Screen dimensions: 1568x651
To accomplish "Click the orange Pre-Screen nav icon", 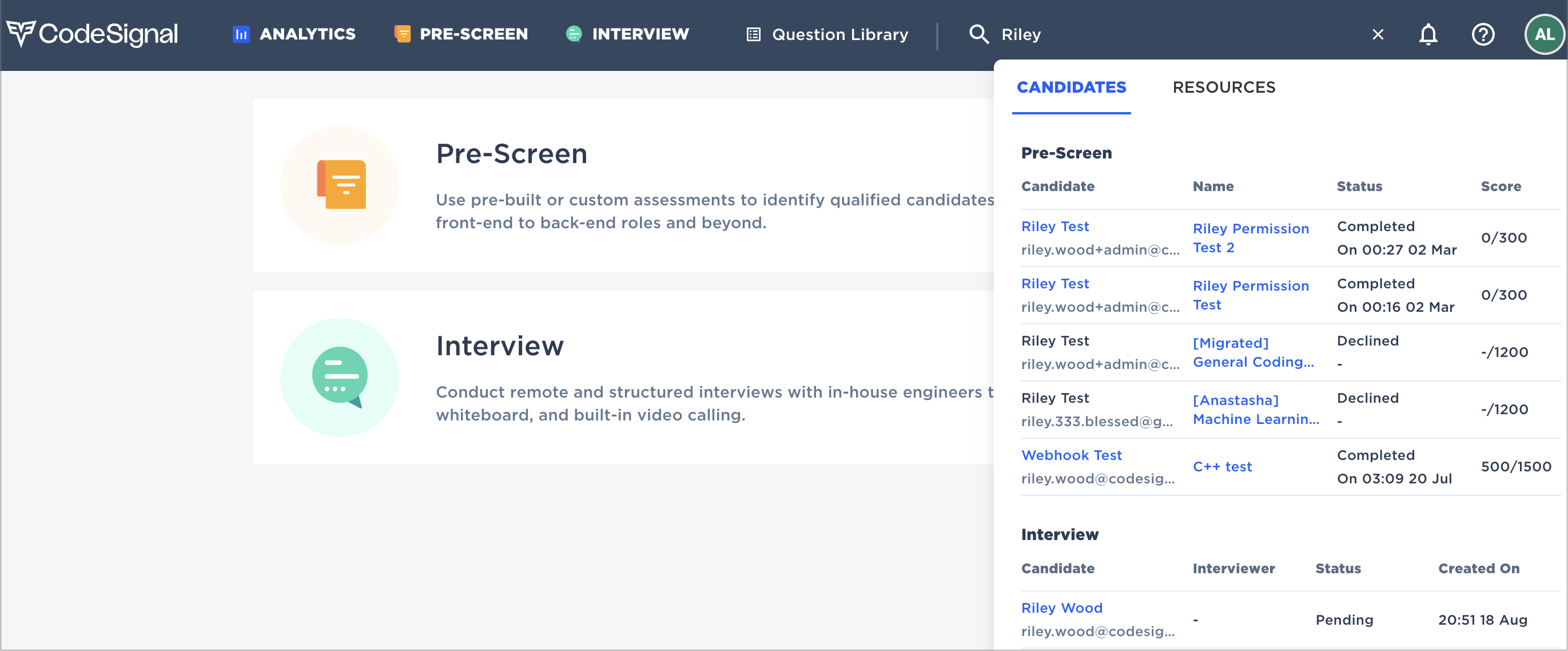I will [402, 34].
